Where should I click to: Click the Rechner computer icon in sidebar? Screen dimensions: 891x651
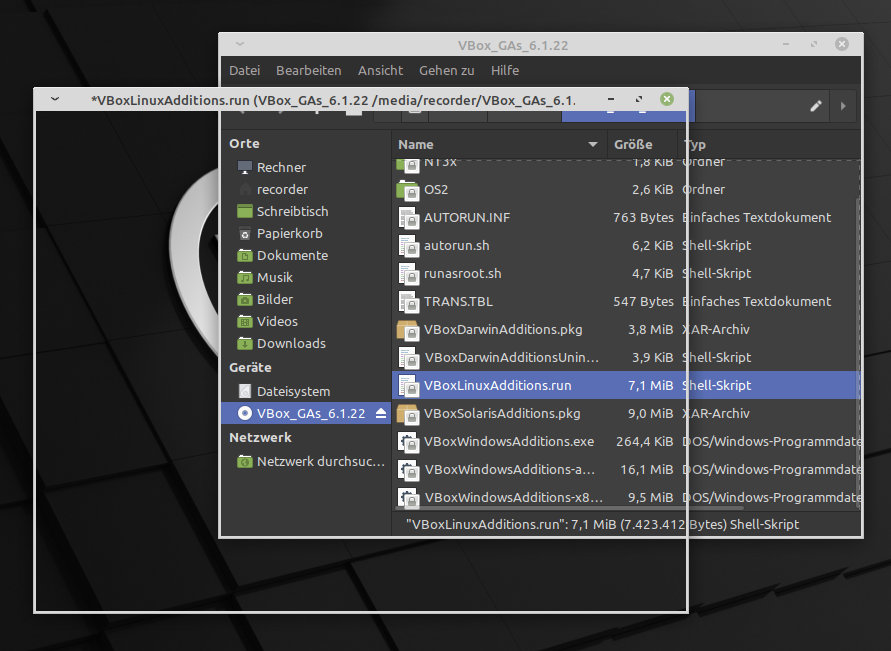[x=244, y=168]
